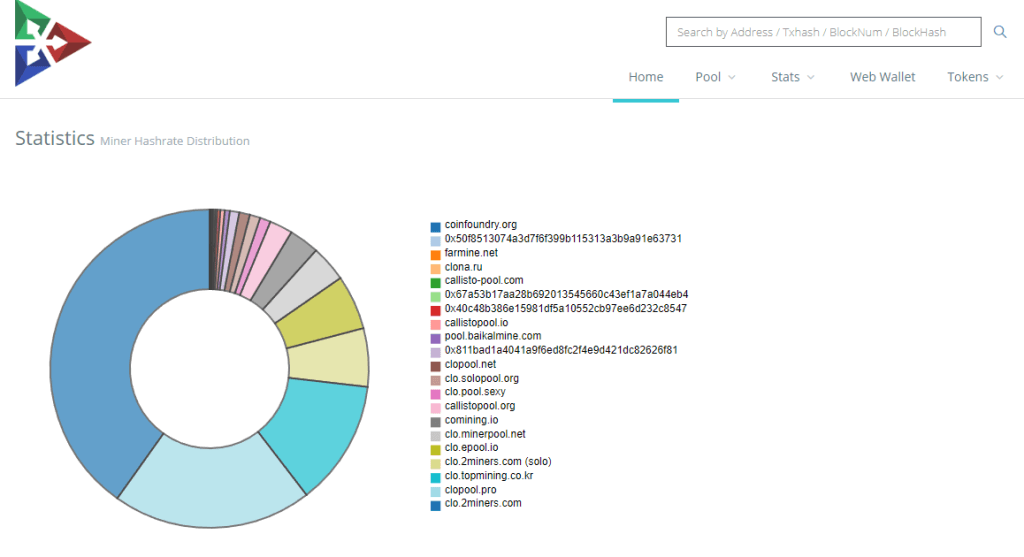Image resolution: width=1024 pixels, height=557 pixels.
Task: Click the gray comining.io legend square
Action: tap(436, 422)
